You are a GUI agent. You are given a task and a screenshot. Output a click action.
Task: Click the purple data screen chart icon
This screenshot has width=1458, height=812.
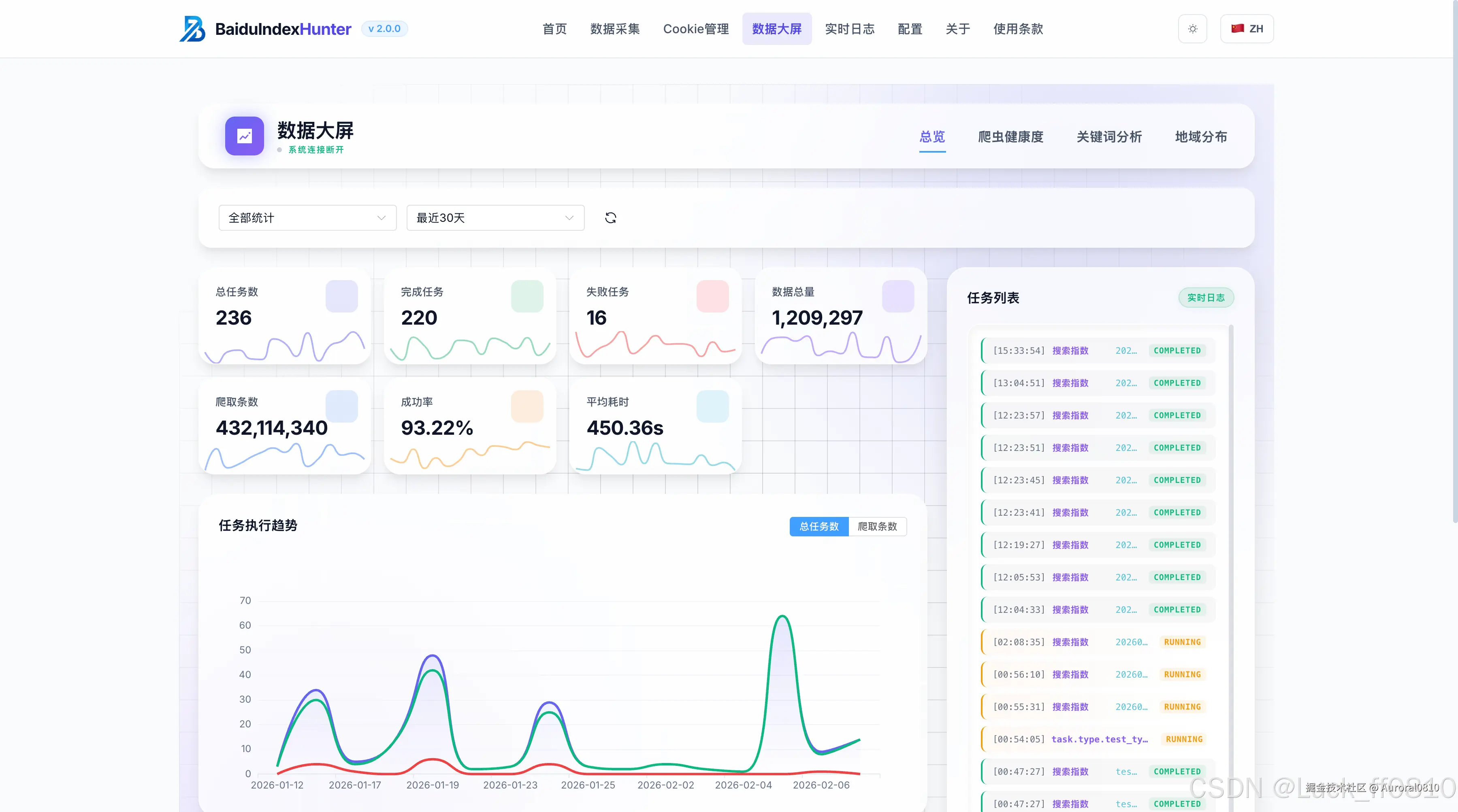[x=245, y=136]
